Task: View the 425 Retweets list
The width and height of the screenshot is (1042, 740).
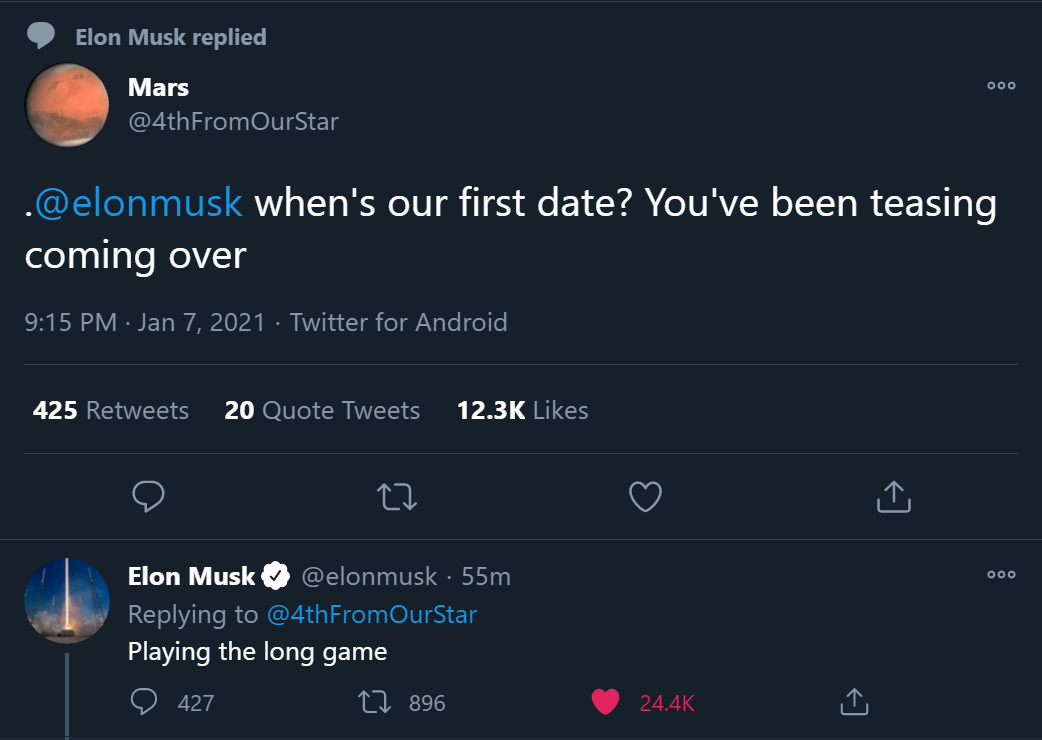Action: click(x=110, y=410)
